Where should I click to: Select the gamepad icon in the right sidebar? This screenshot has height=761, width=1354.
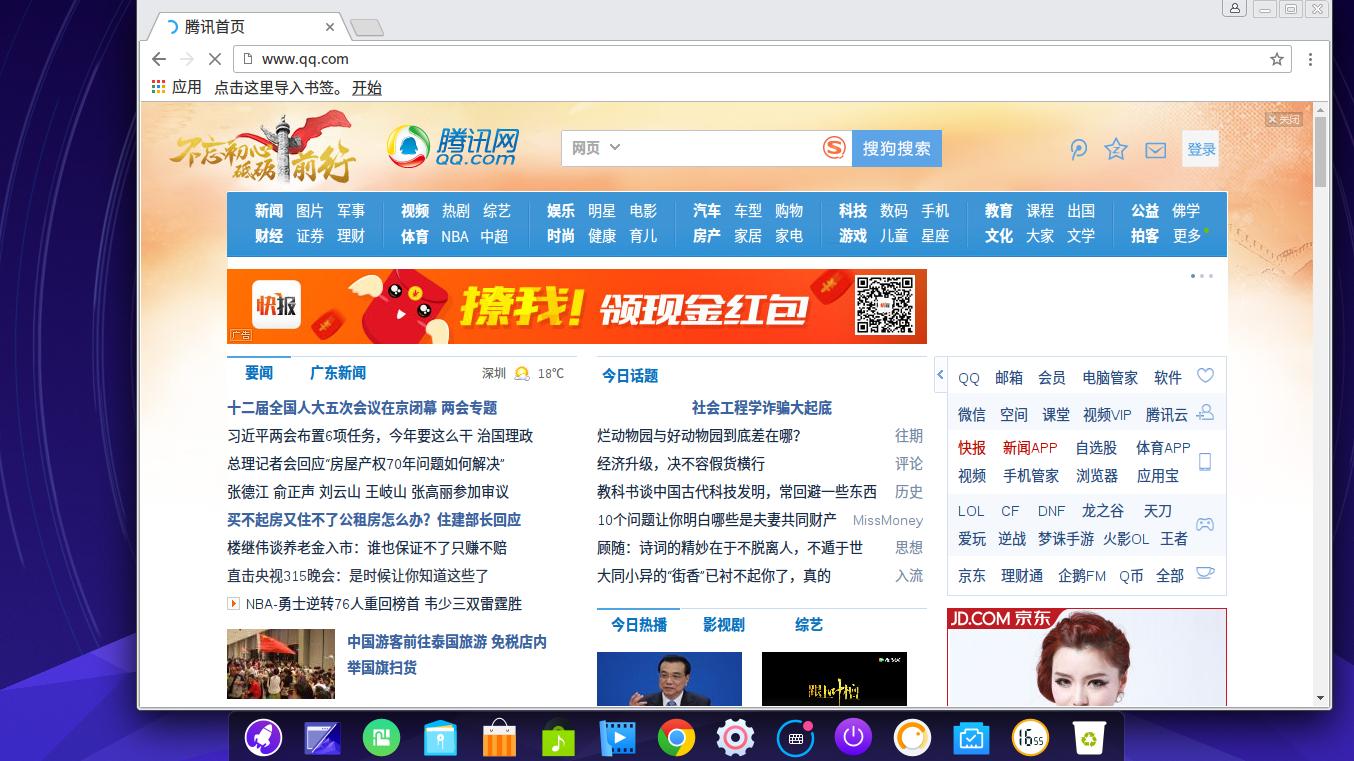coord(1206,524)
